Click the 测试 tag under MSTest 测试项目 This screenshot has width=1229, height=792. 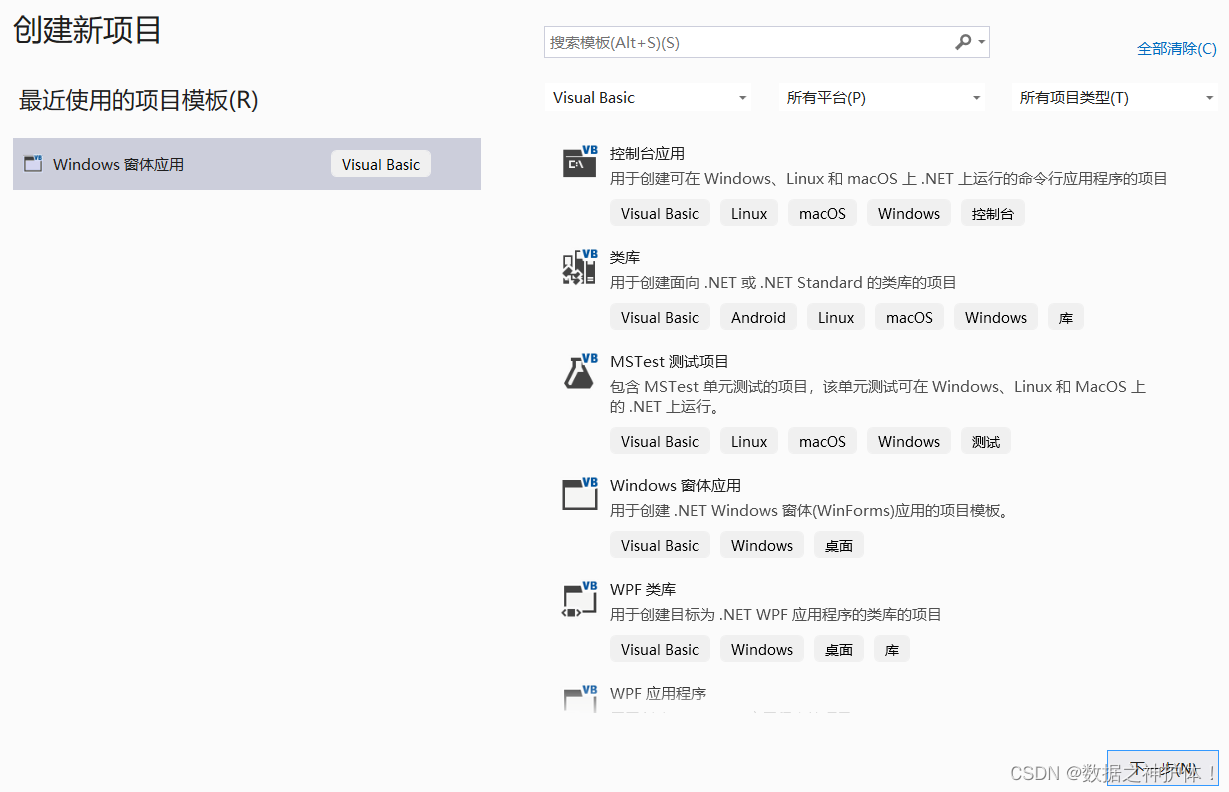[986, 441]
